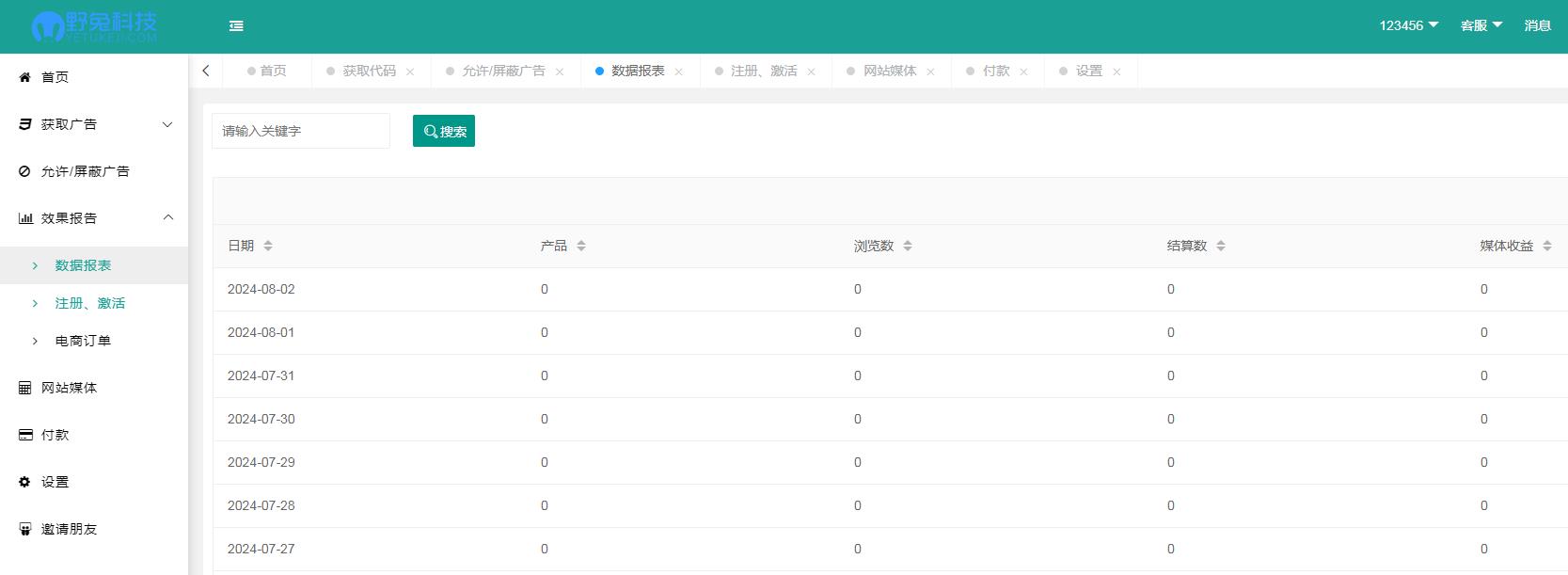Image resolution: width=1568 pixels, height=575 pixels.
Task: Click the bar chart icon for 效果报告
Action: click(25, 218)
